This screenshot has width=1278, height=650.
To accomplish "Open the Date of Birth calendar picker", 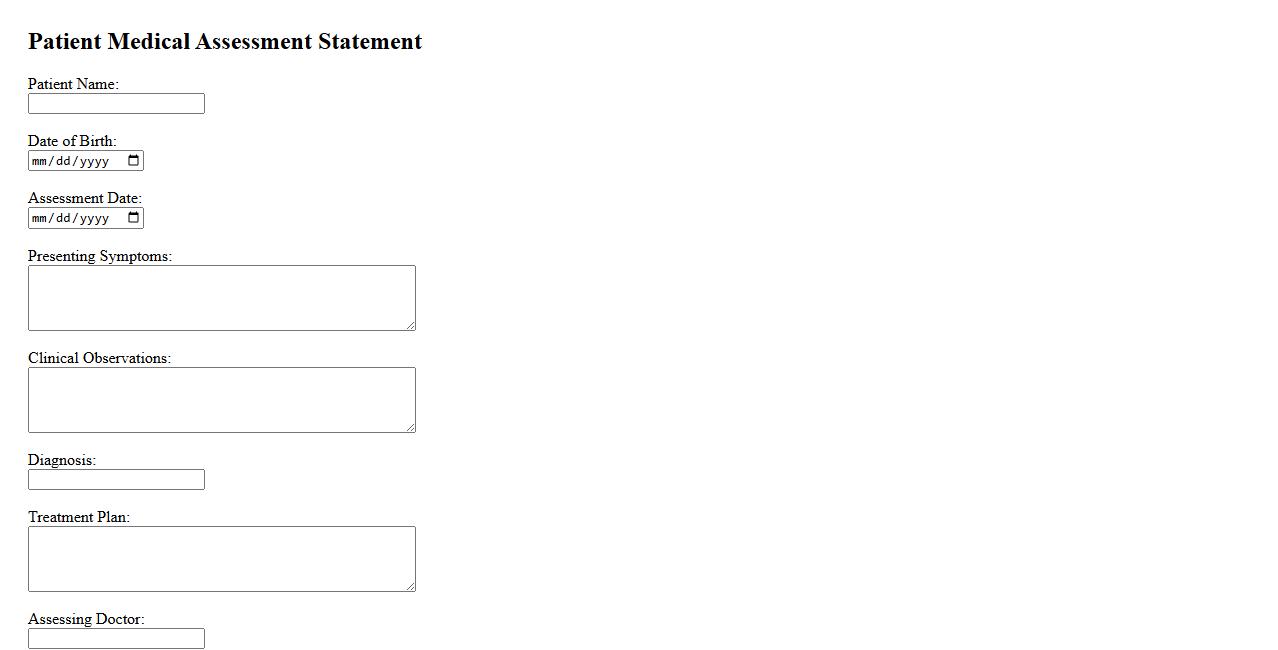I will 133,161.
